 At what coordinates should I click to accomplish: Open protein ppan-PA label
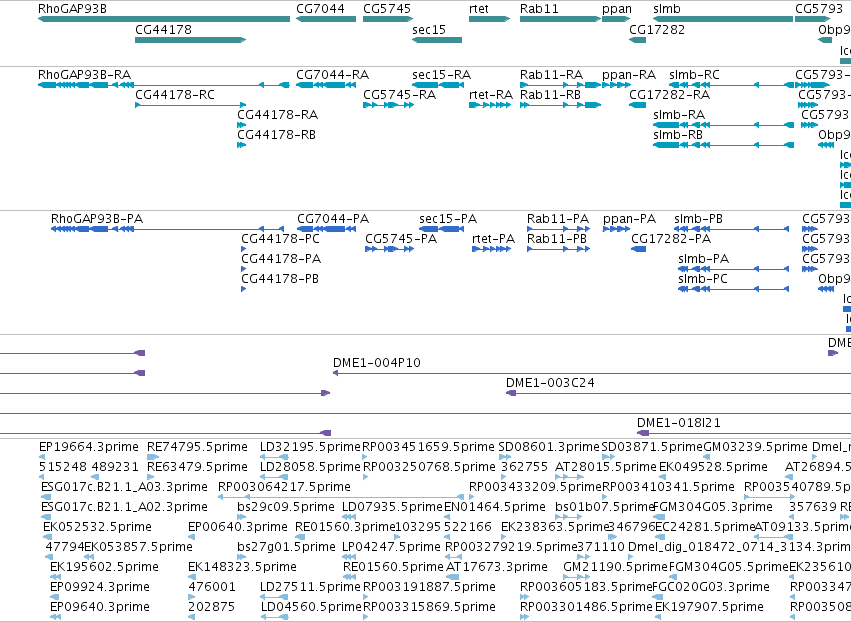[630, 219]
